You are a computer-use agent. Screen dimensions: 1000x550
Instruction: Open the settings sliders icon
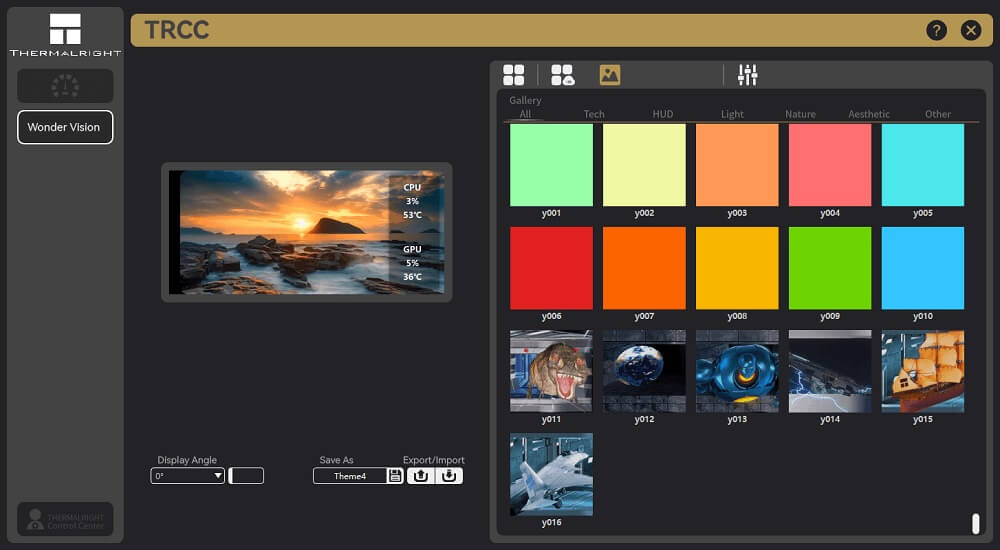click(748, 75)
